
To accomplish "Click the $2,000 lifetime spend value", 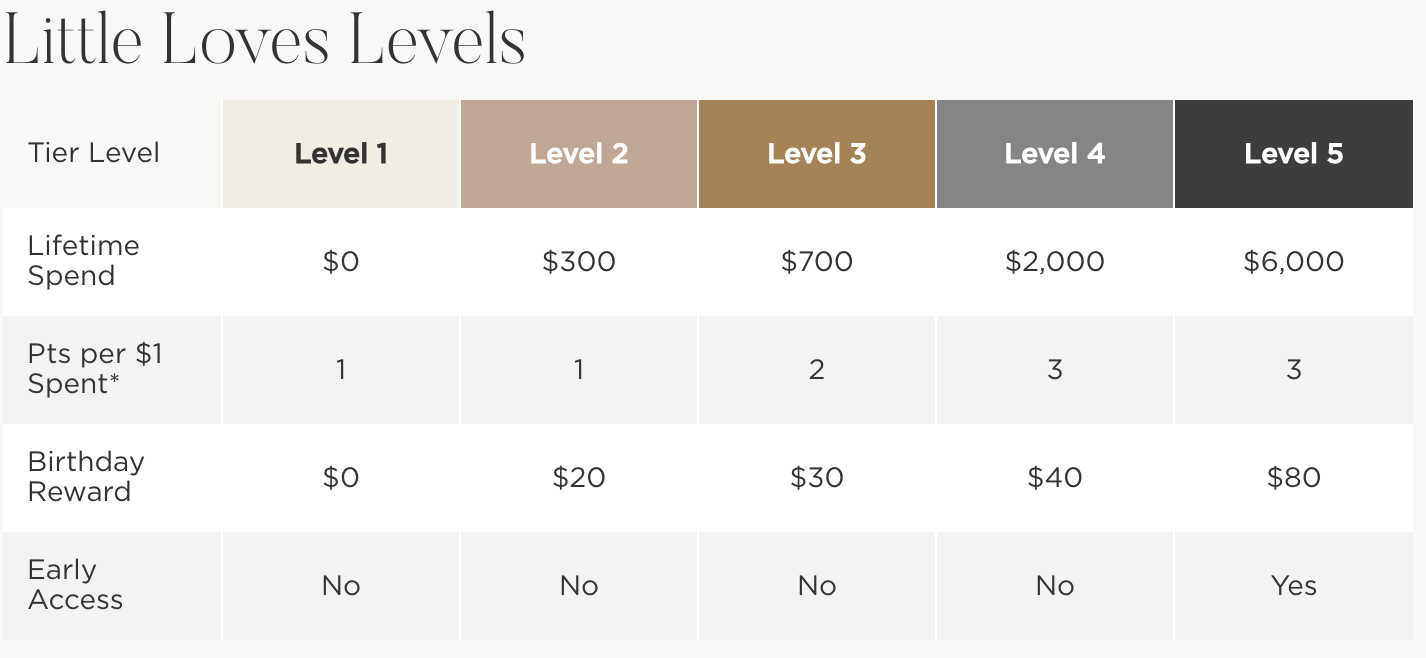I will tap(1055, 262).
